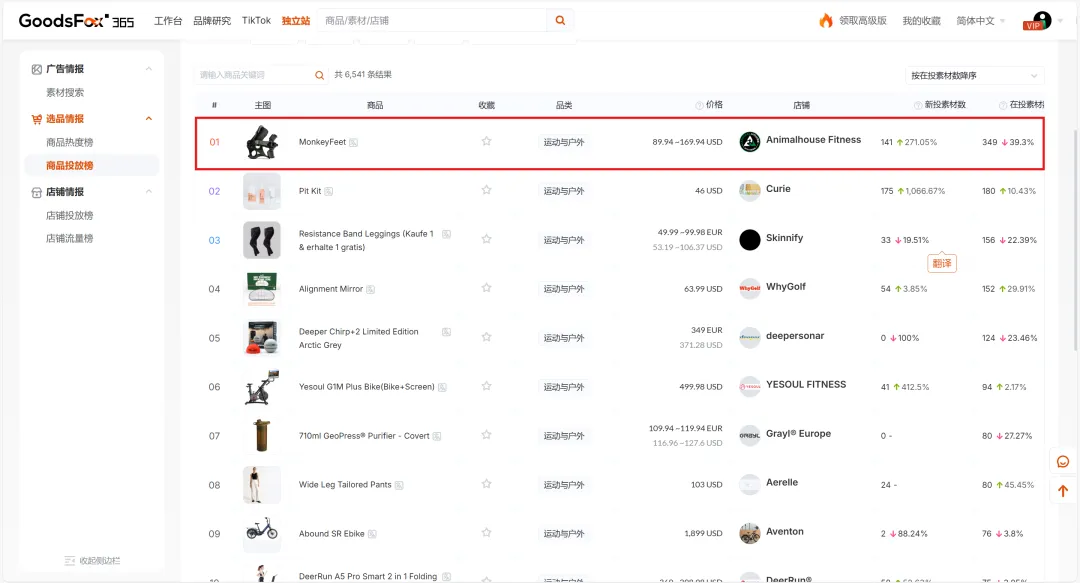Open 店铺流量榜 in sidebar
1080x583 pixels.
(70, 238)
